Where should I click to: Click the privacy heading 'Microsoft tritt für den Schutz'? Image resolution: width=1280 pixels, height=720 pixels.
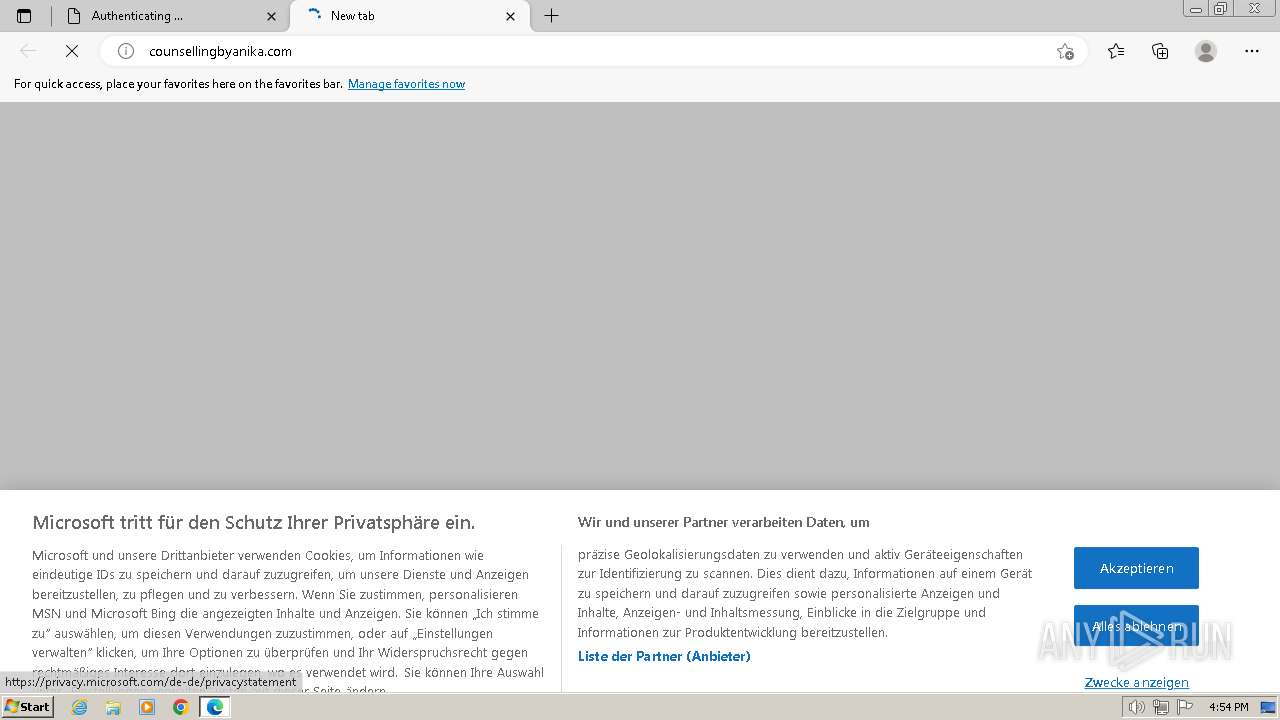pos(254,522)
